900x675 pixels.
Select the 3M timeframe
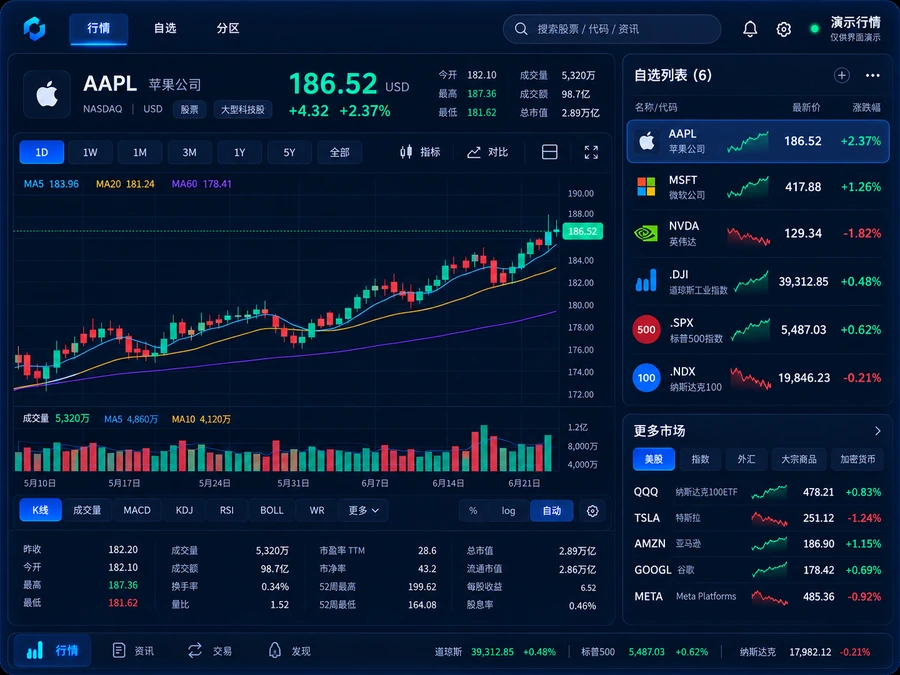(x=189, y=152)
